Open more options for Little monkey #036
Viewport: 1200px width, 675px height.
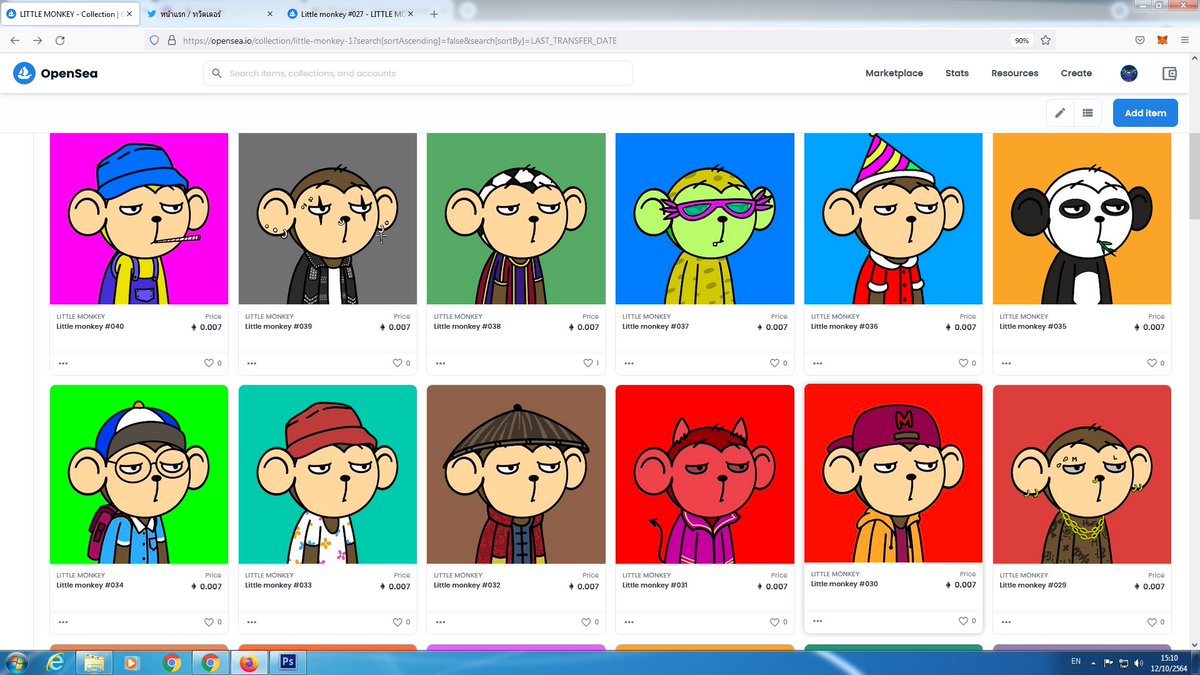[x=817, y=363]
